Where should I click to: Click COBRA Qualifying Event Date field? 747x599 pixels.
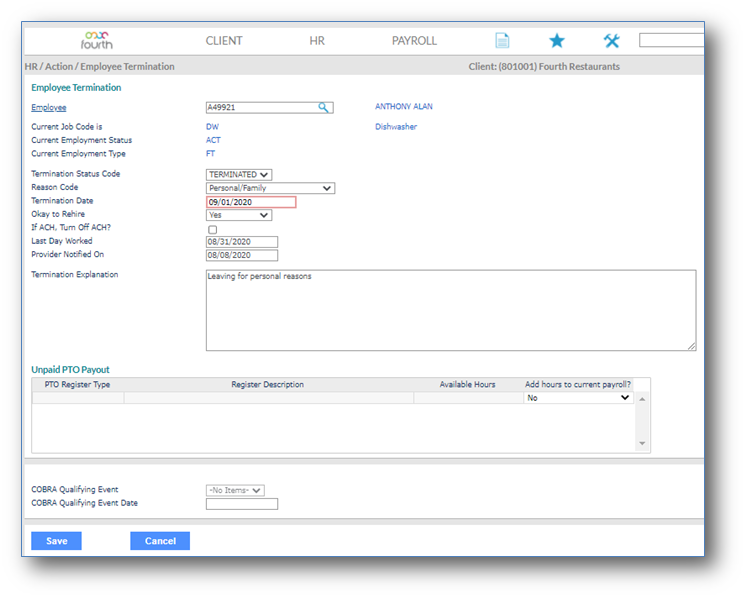(242, 504)
